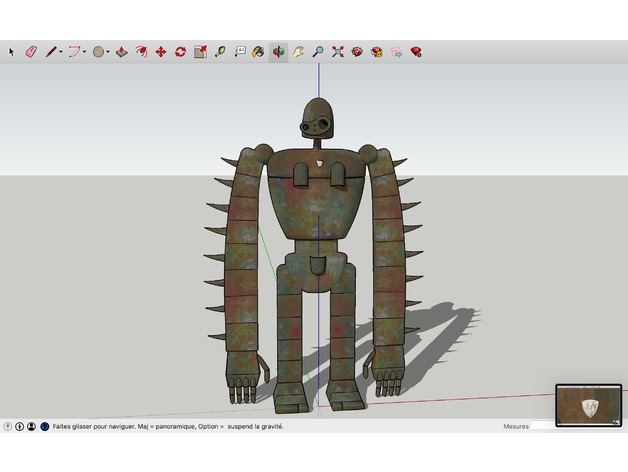Switch to the Pan hand tool
Screen dimensions: 628x472
(x=298, y=52)
